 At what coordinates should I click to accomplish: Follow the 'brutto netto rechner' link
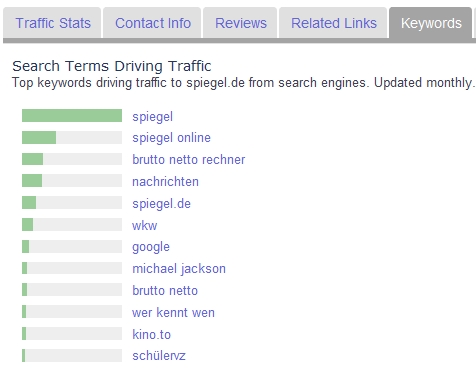pyautogui.click(x=189, y=159)
